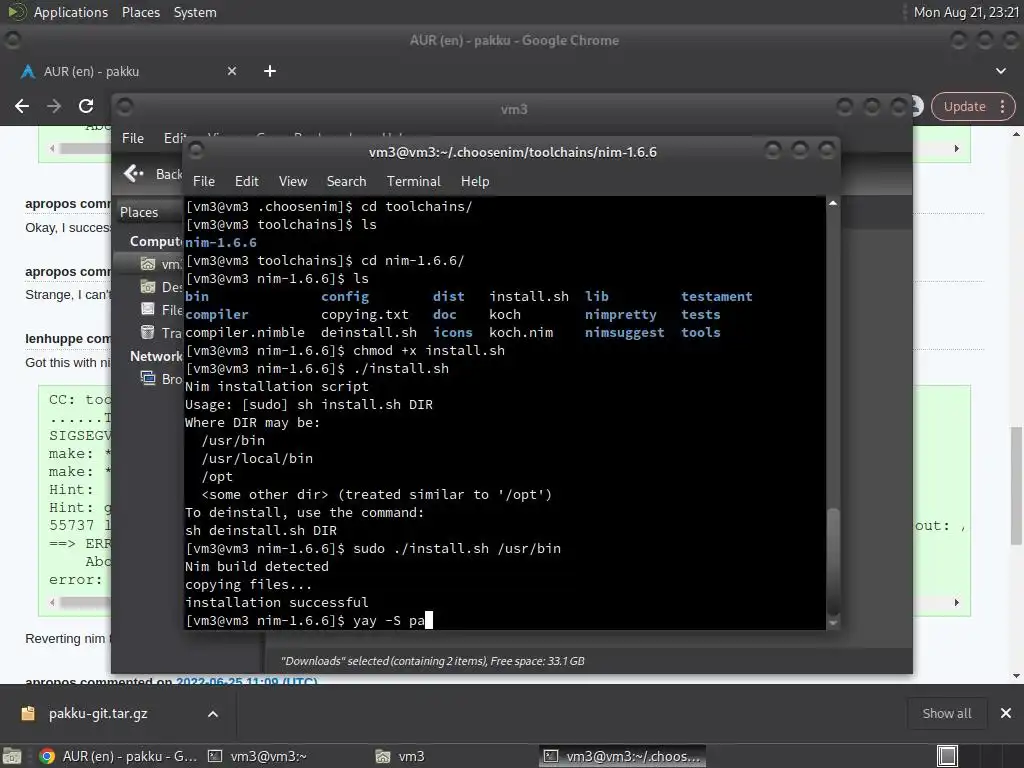
Task: Open the terminal File menu
Action: [x=204, y=182]
